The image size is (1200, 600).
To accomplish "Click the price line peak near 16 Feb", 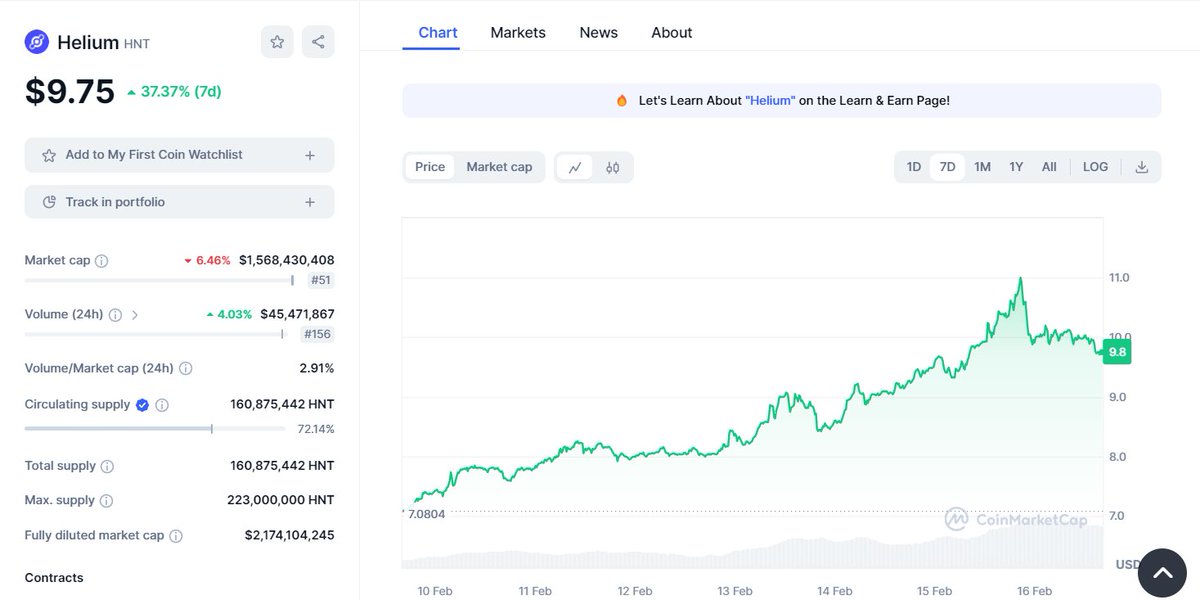I will coord(1020,279).
